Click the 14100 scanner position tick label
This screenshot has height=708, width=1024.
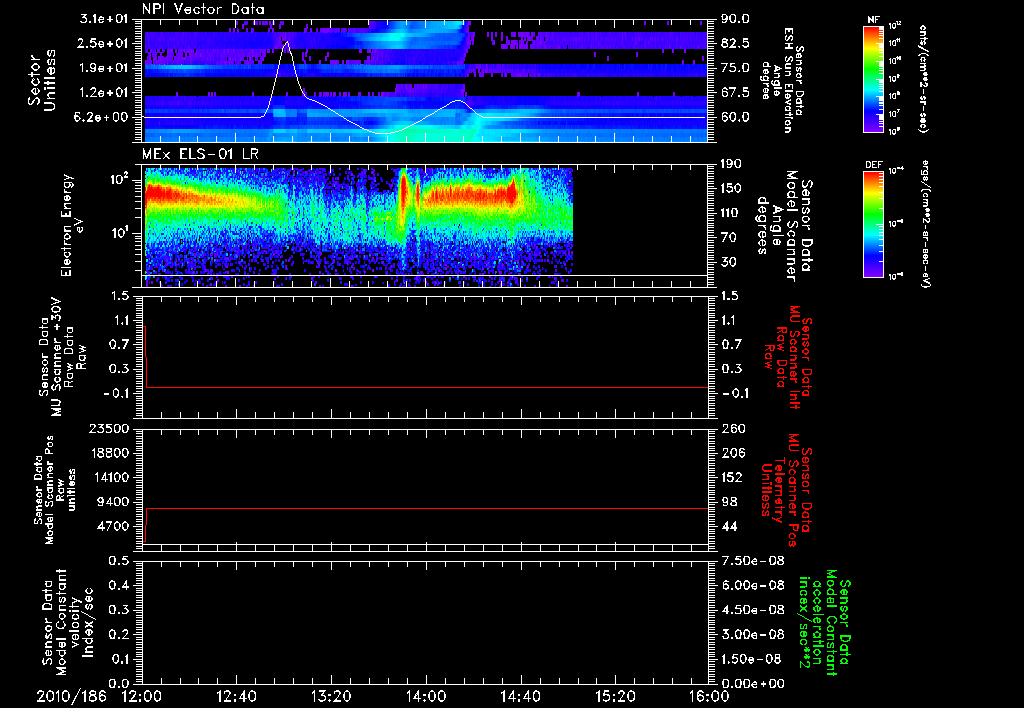coord(108,477)
